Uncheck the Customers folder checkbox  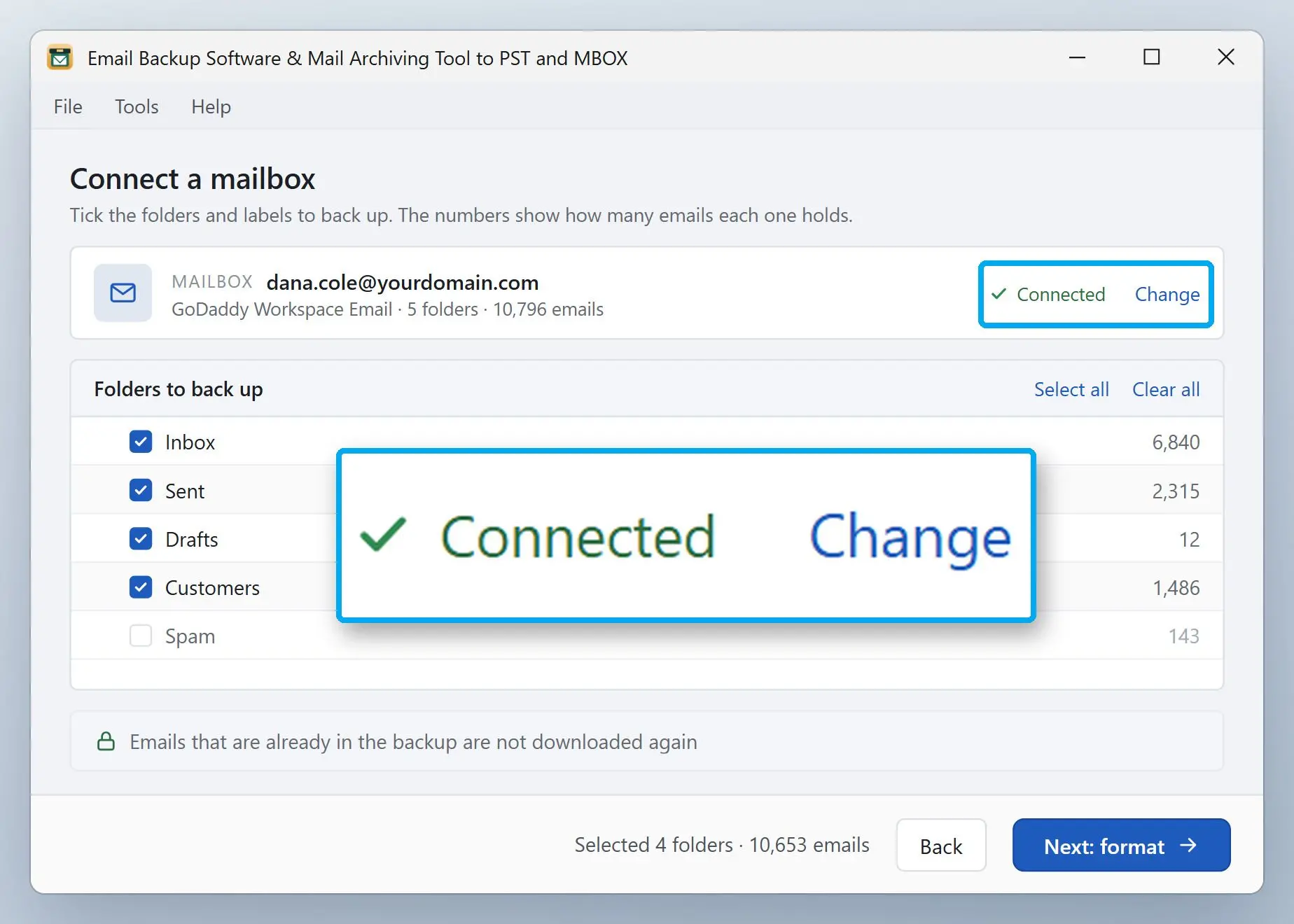pyautogui.click(x=141, y=587)
